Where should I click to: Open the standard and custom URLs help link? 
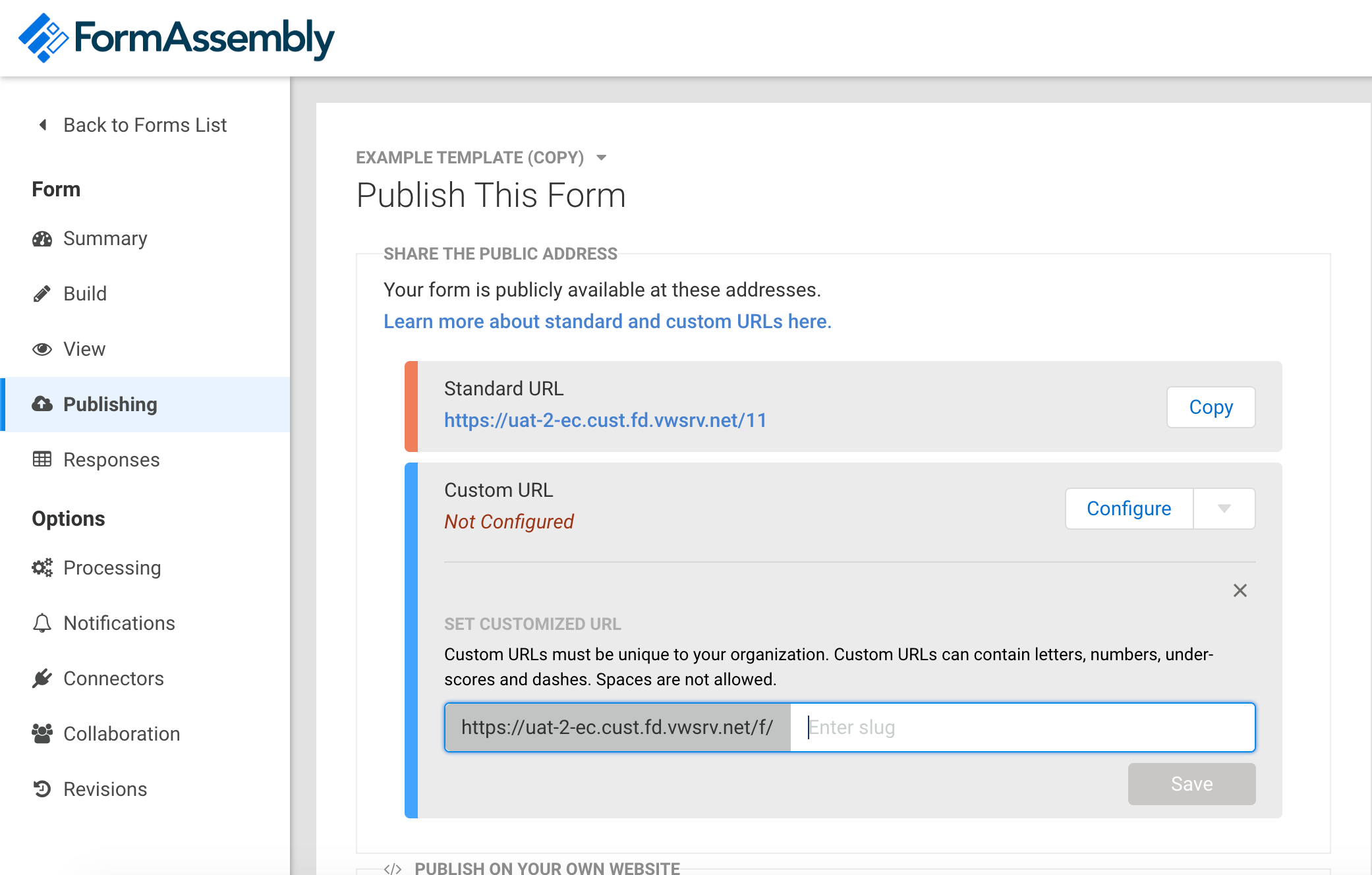pyautogui.click(x=608, y=322)
